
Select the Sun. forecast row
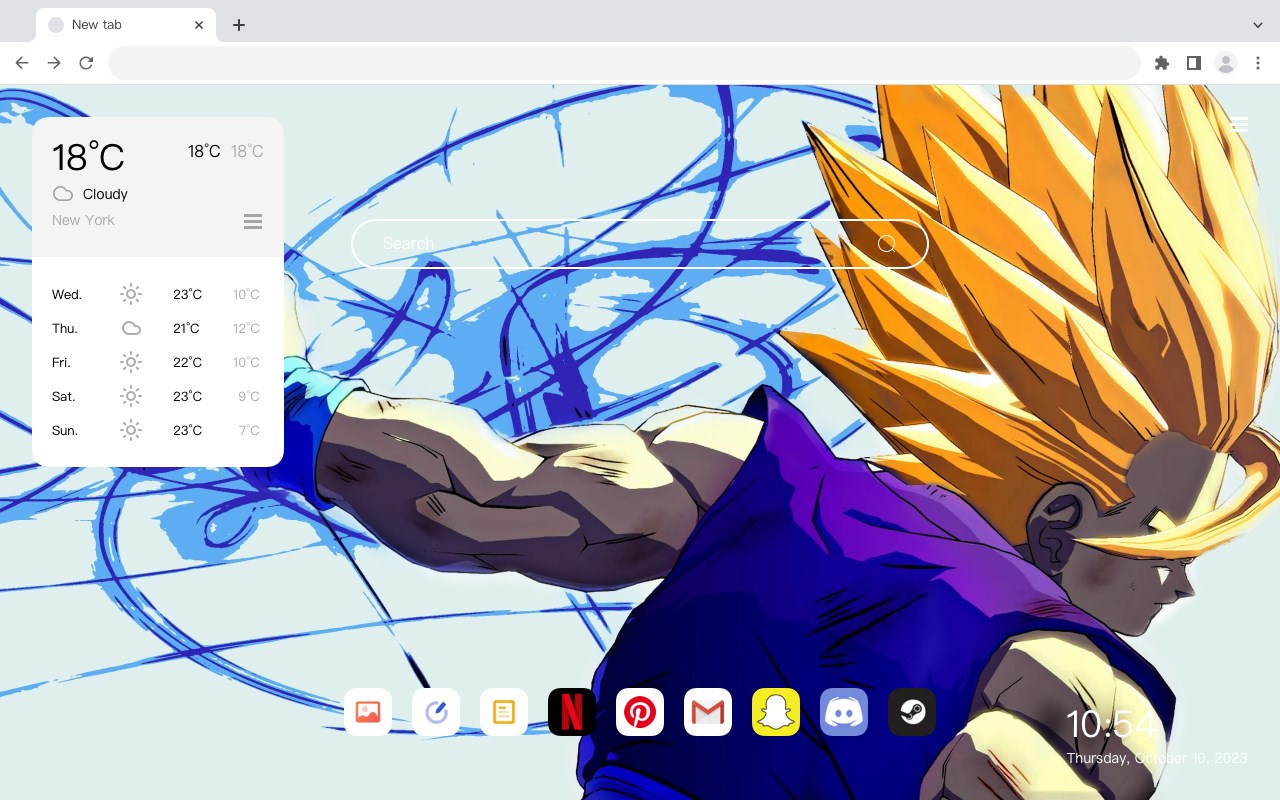click(158, 430)
